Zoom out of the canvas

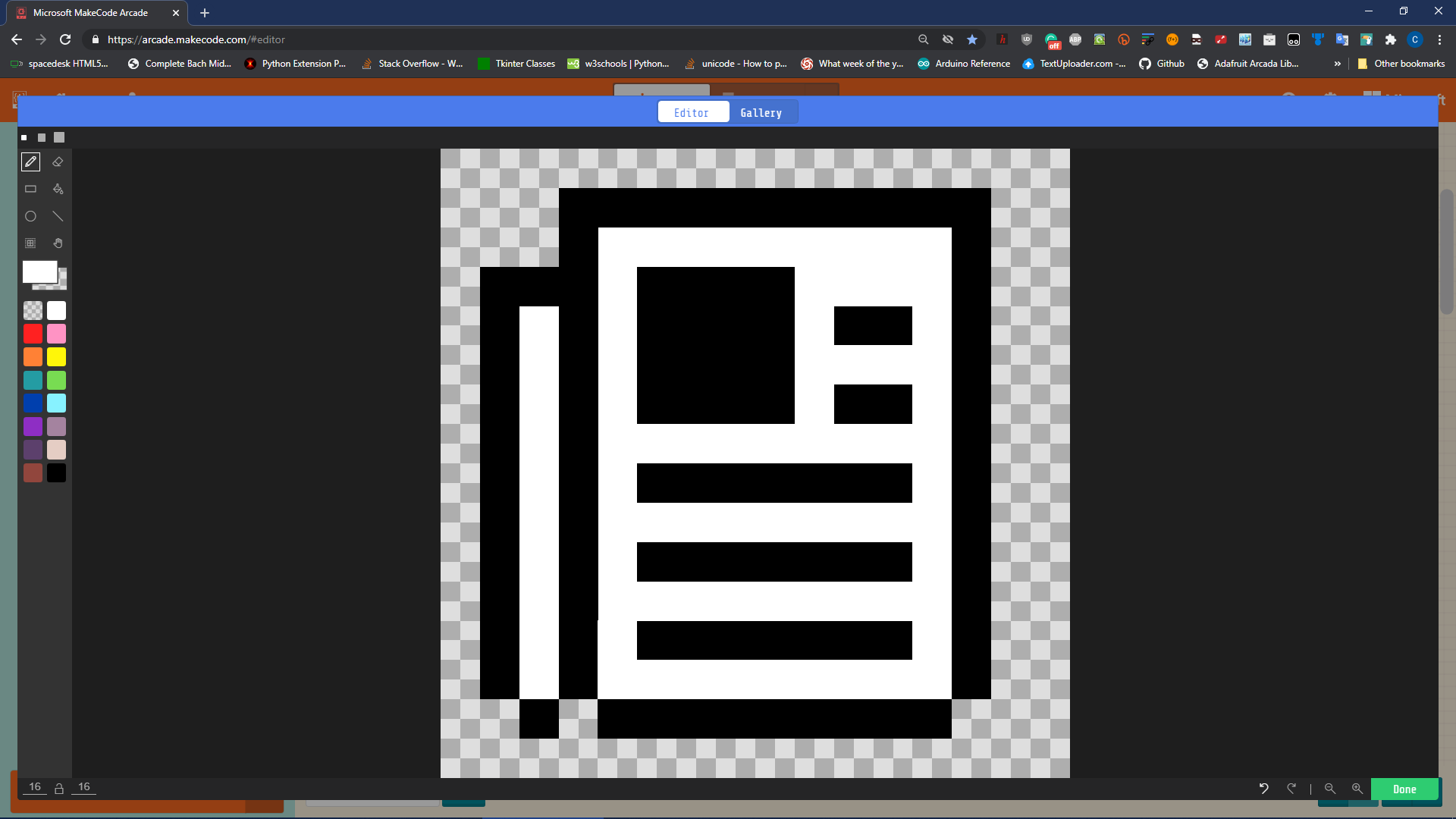pyautogui.click(x=1330, y=789)
